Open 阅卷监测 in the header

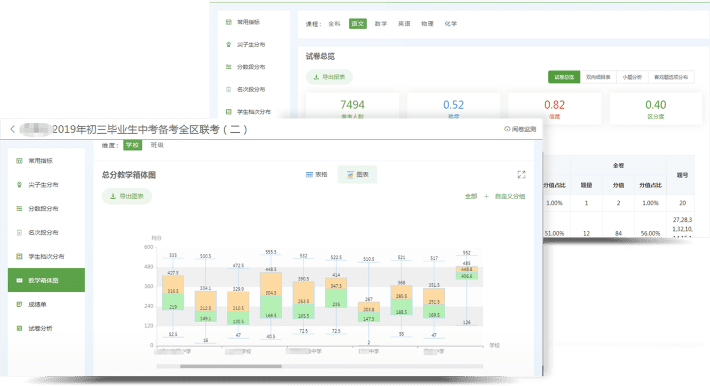pos(520,129)
